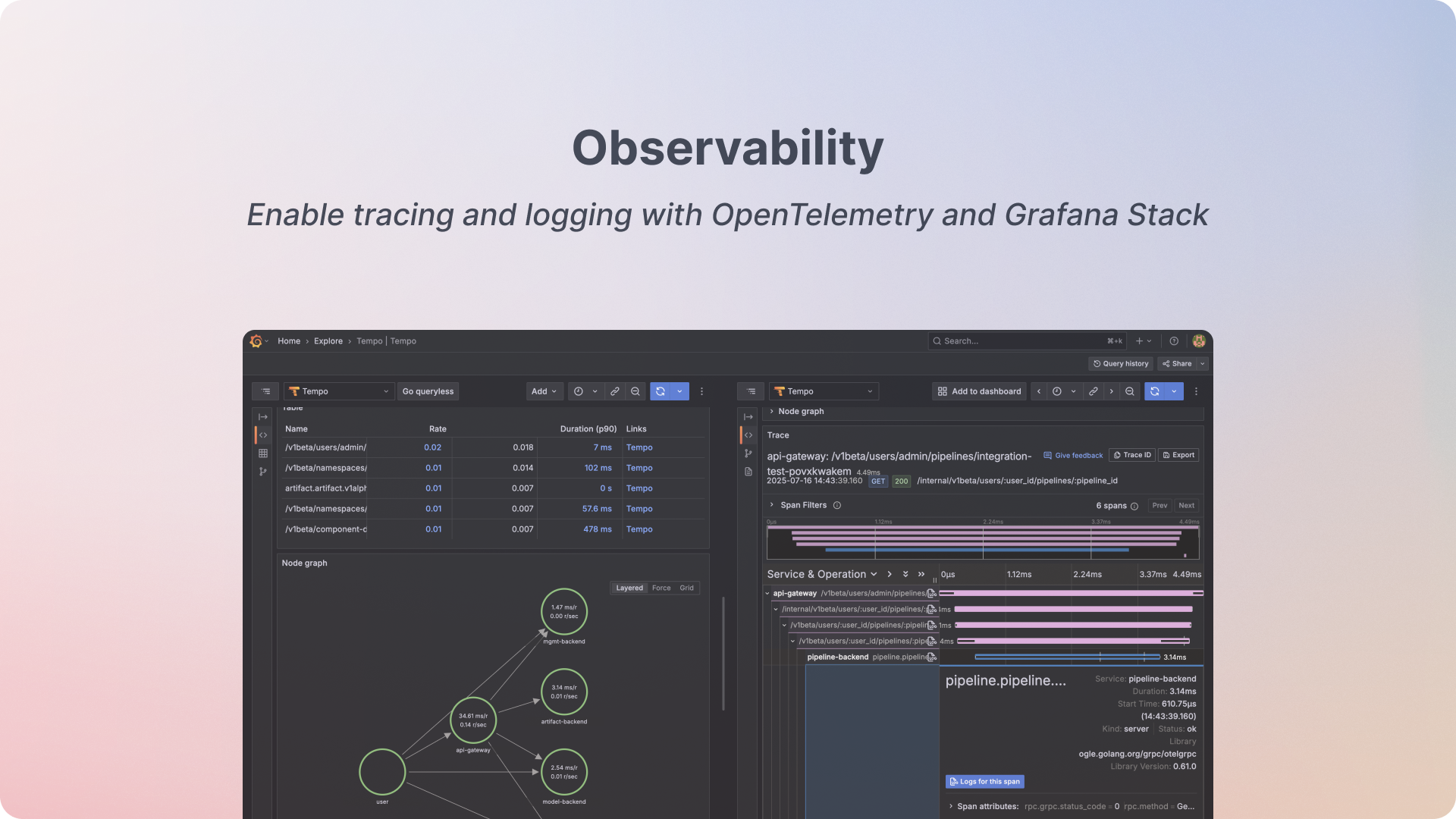
Task: Click Export trace button
Action: (x=1178, y=455)
